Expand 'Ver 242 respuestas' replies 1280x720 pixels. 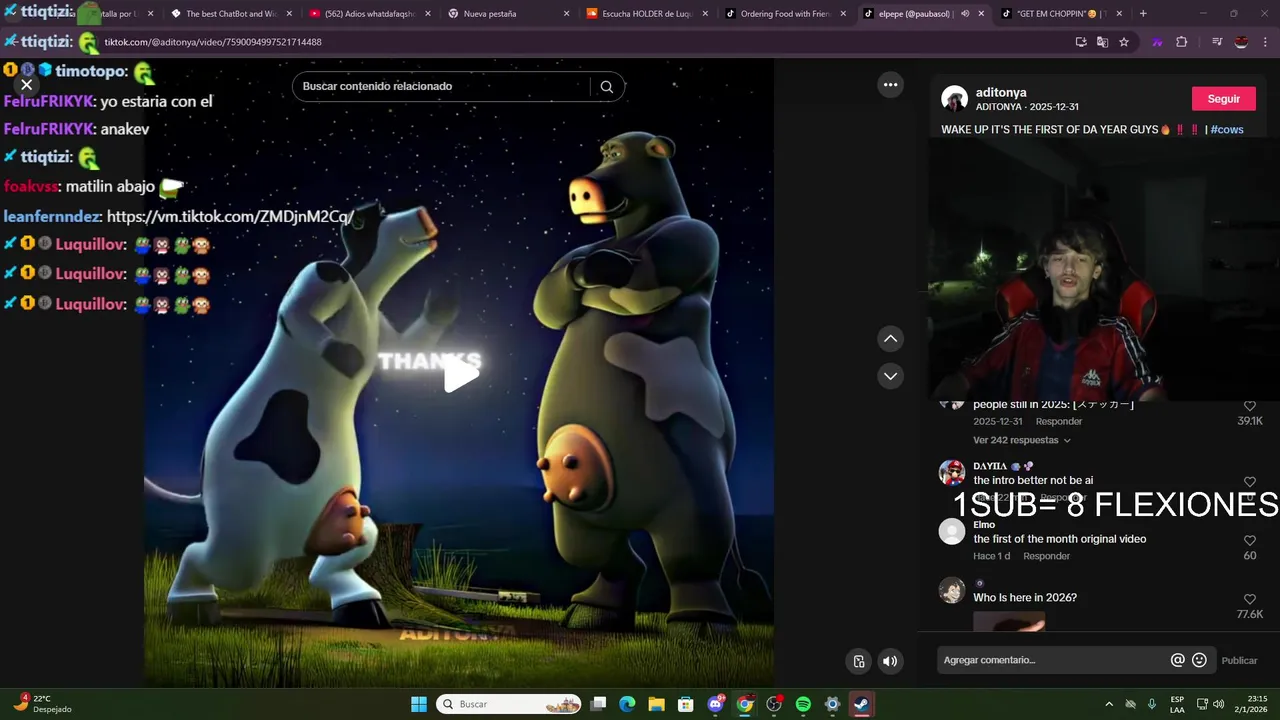pyautogui.click(x=1021, y=440)
